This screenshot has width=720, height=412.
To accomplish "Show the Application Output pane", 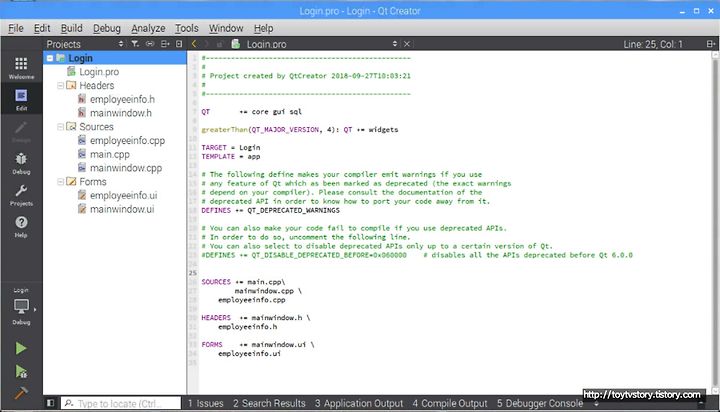I will pyautogui.click(x=359, y=403).
